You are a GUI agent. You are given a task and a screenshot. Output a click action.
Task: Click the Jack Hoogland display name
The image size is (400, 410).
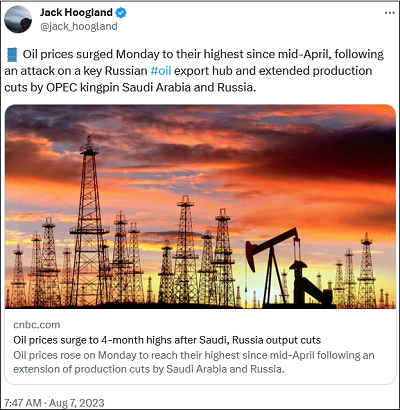(76, 13)
